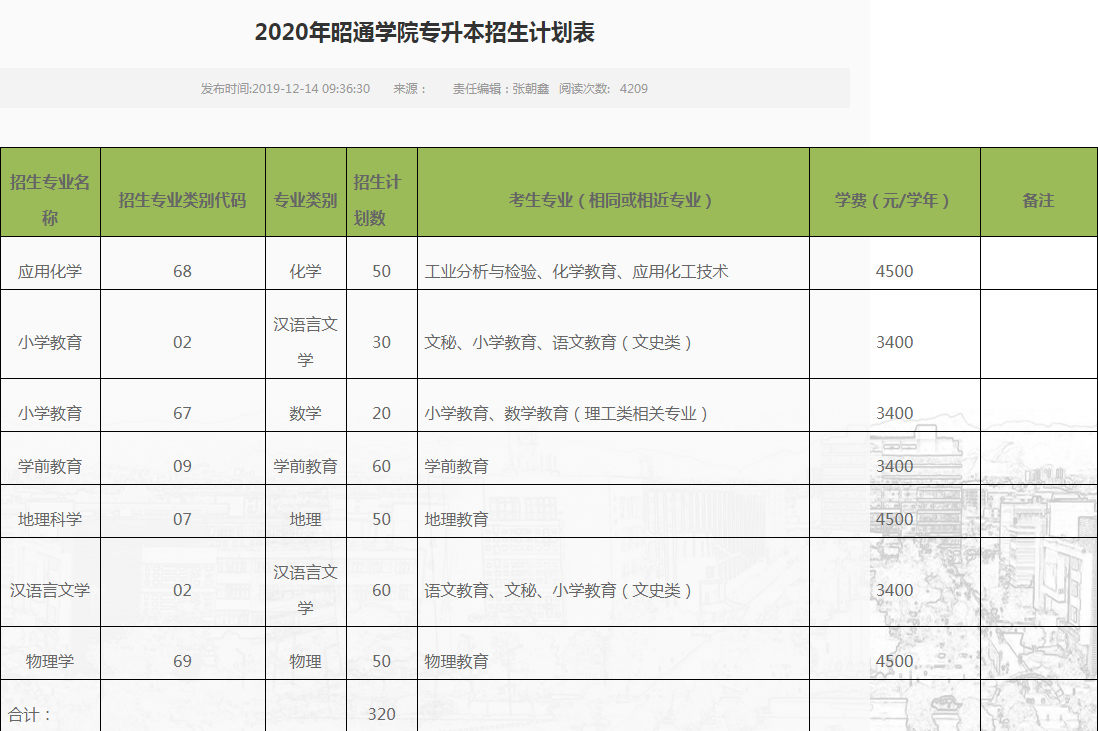The width and height of the screenshot is (1098, 731).
Task: Select header cell 招生计划数
Action: tap(382, 192)
